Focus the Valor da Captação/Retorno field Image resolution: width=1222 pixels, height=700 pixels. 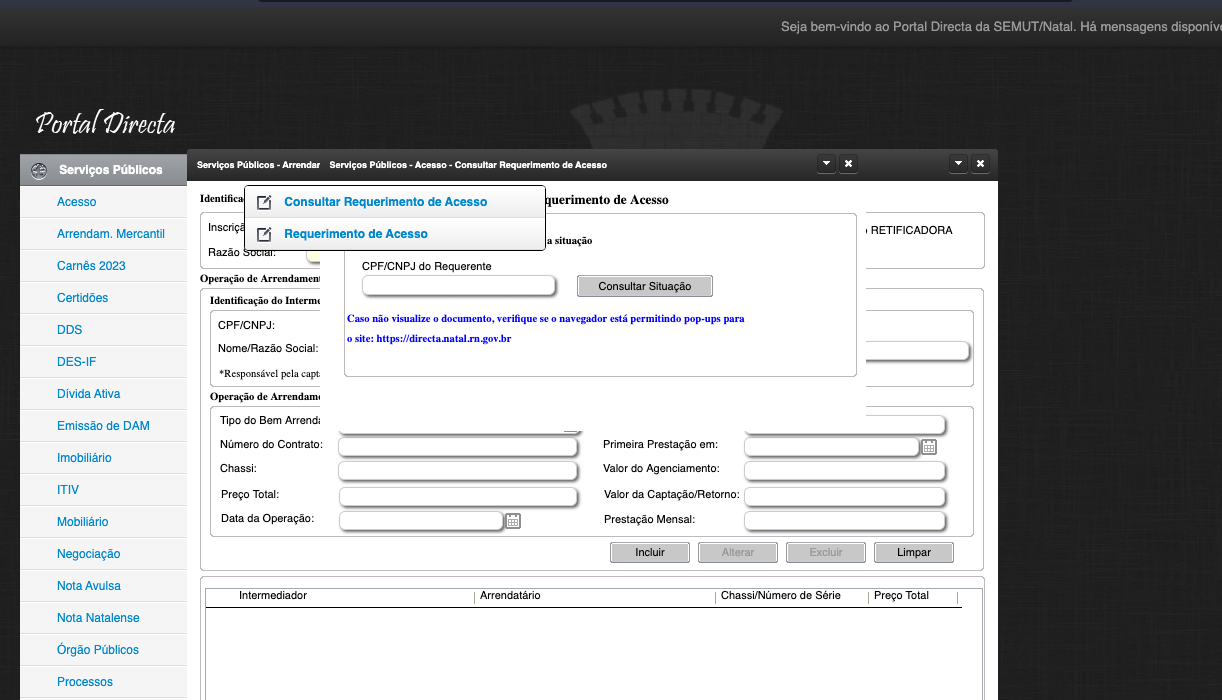tap(845, 497)
